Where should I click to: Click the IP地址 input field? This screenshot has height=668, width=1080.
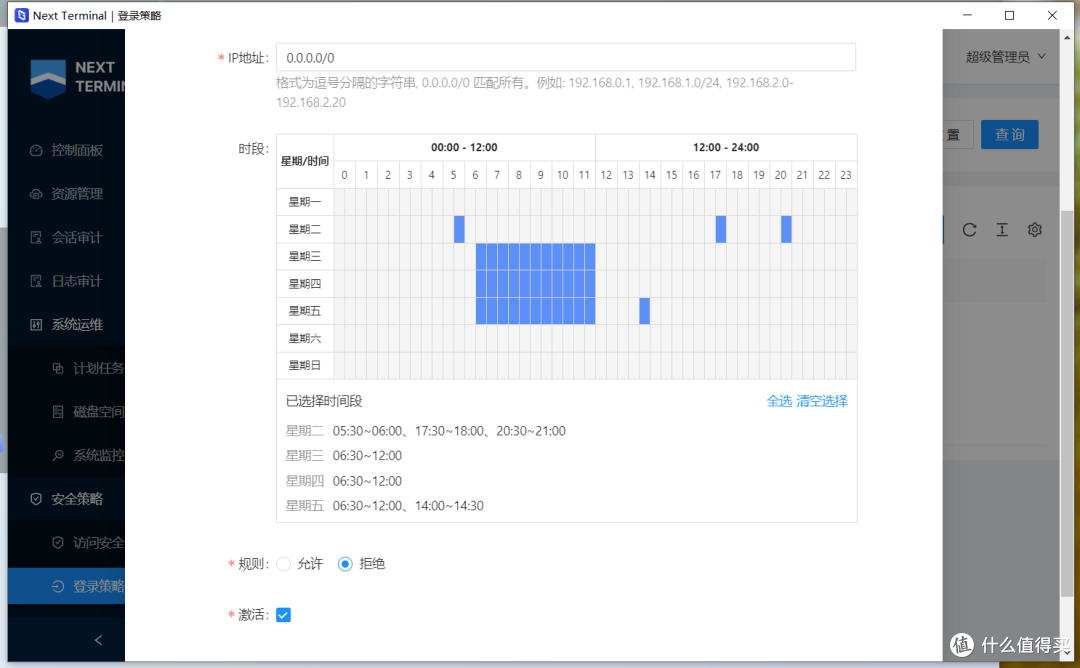pyautogui.click(x=565, y=57)
